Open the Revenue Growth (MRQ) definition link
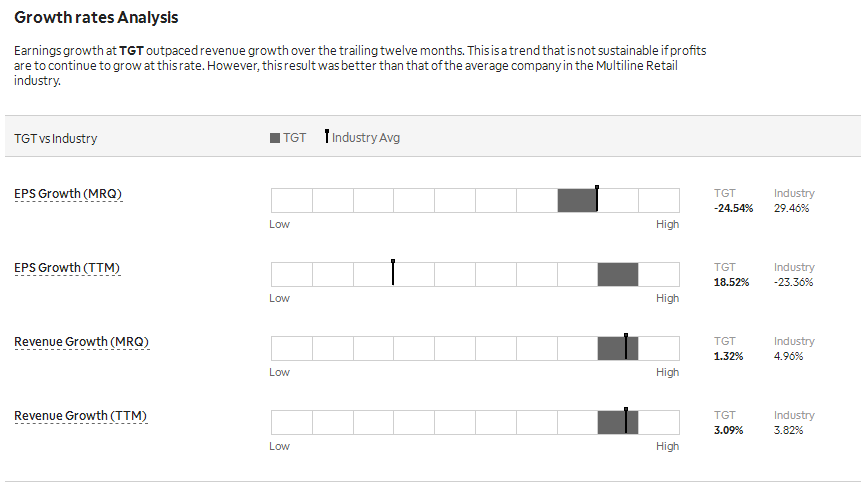The image size is (861, 482). pyautogui.click(x=82, y=342)
